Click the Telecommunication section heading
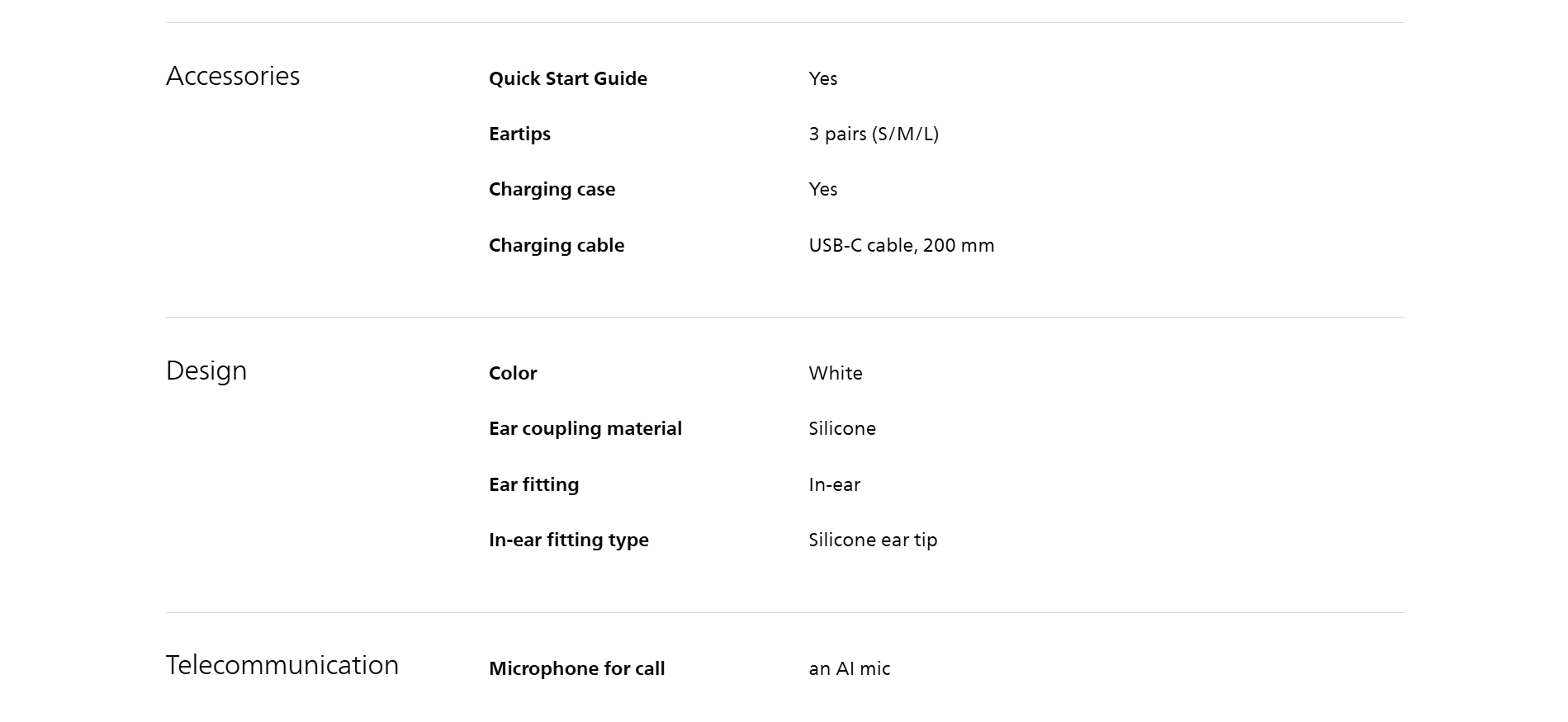 pos(282,665)
